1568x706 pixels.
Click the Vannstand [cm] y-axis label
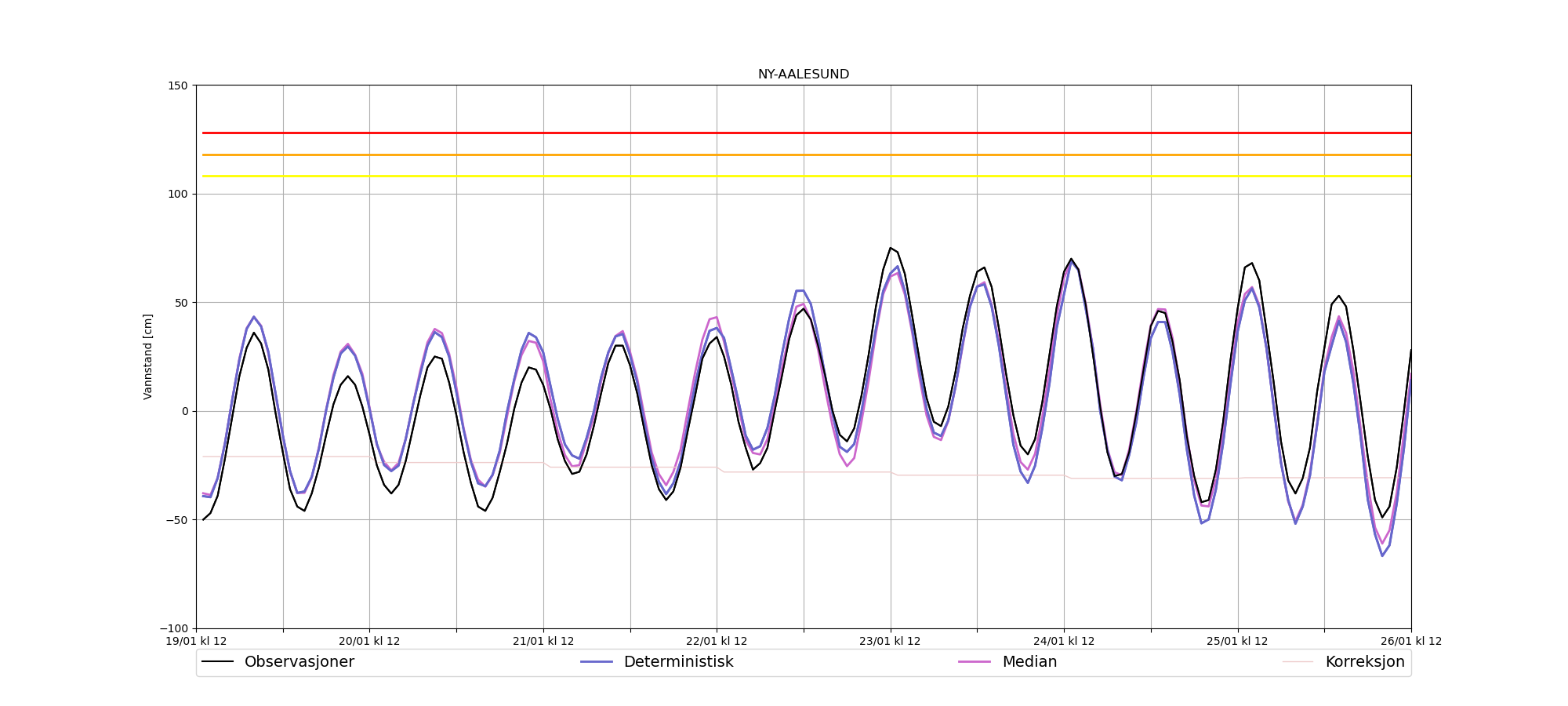148,357
